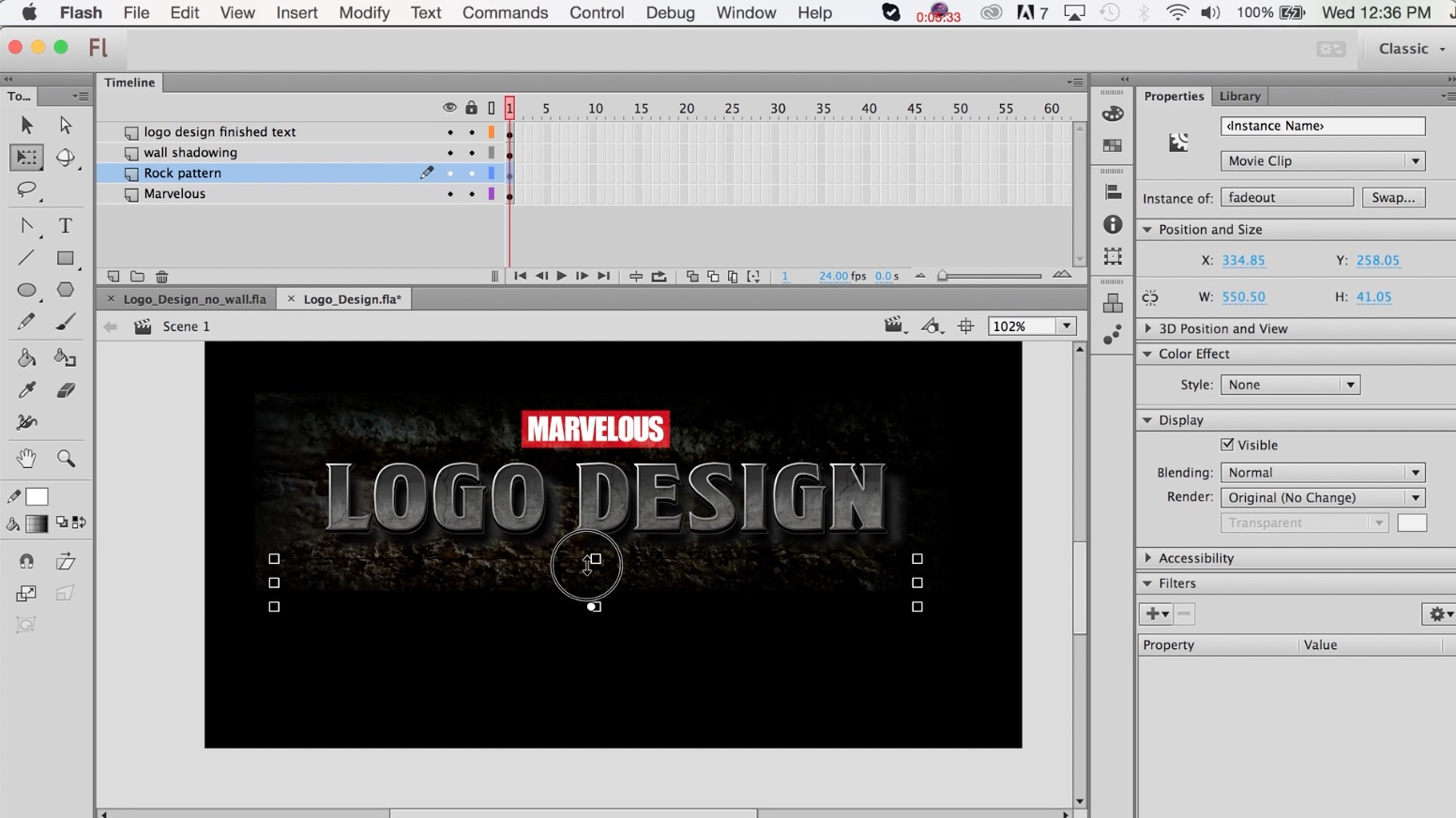Click the Swap... button
The width and height of the screenshot is (1456, 818).
tap(1392, 198)
